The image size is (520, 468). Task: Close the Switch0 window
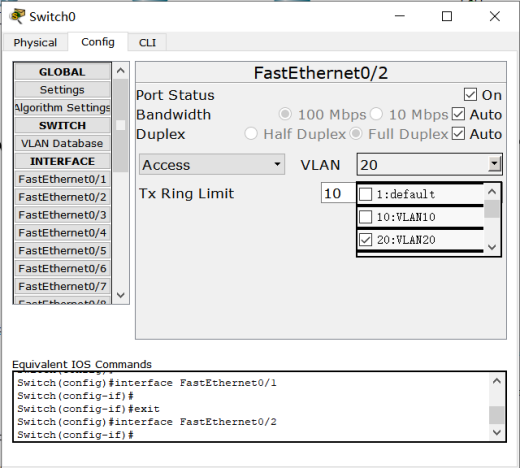[495, 16]
